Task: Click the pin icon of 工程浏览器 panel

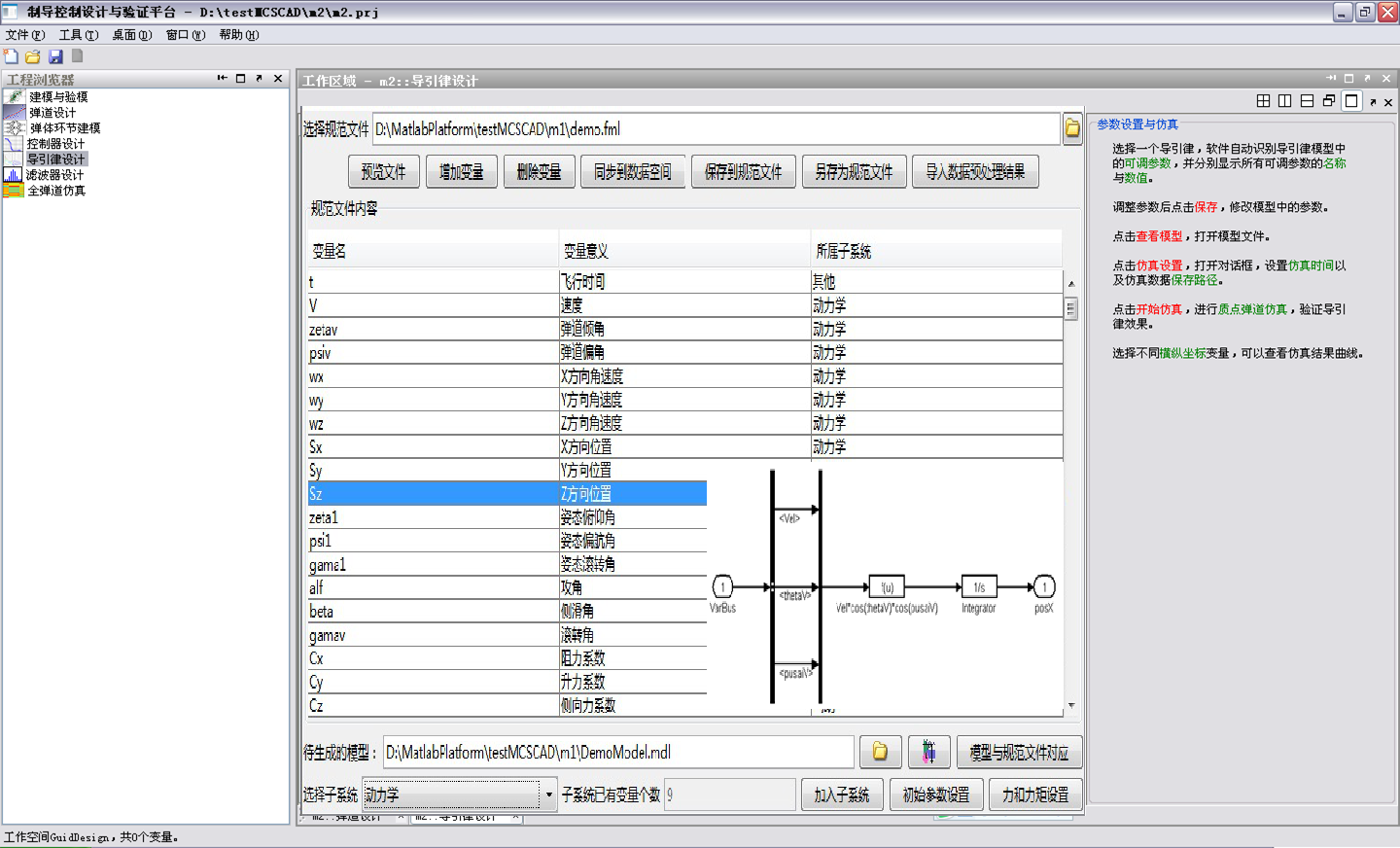Action: tap(222, 78)
